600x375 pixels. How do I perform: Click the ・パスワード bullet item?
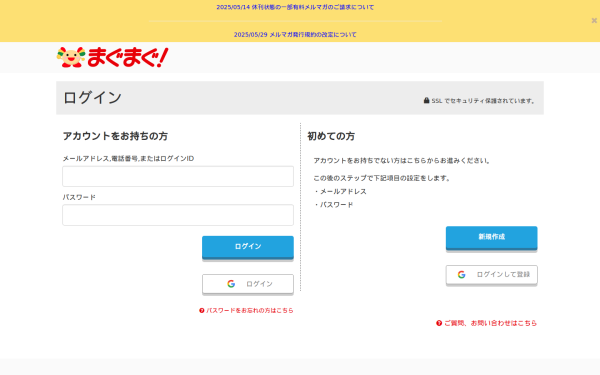tap(333, 205)
